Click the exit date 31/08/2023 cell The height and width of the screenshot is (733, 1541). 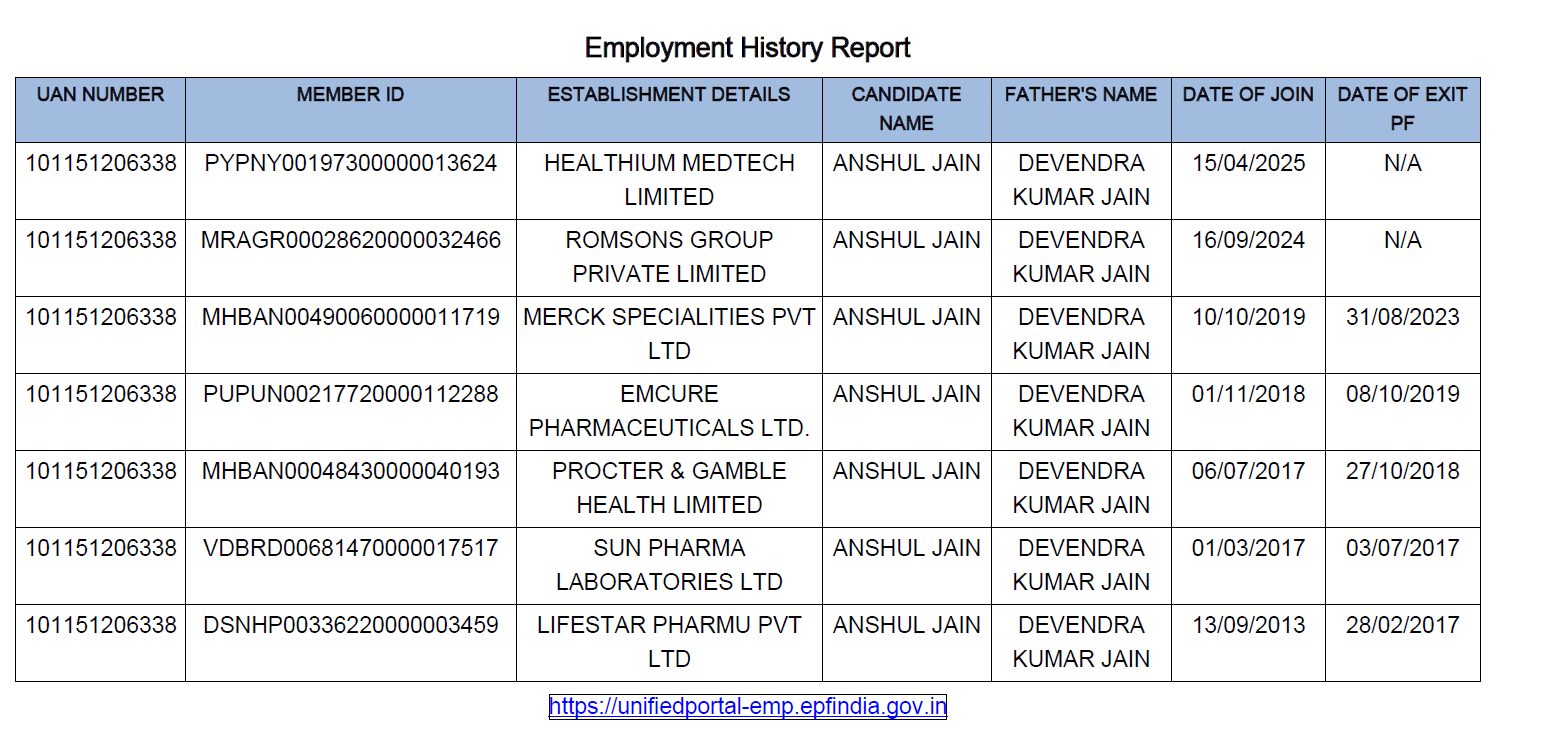(1402, 318)
